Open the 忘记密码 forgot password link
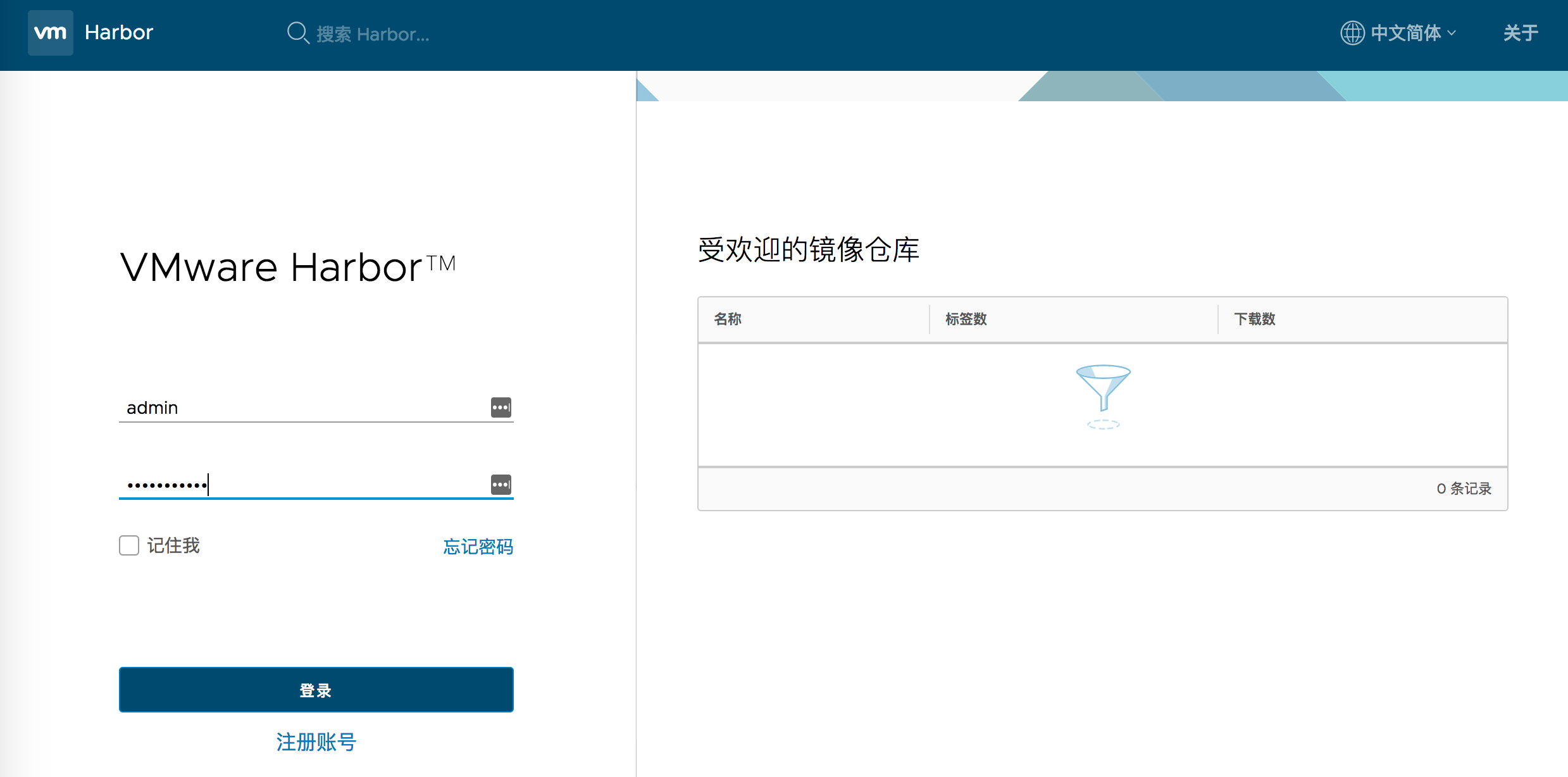The height and width of the screenshot is (777, 1568). point(478,547)
